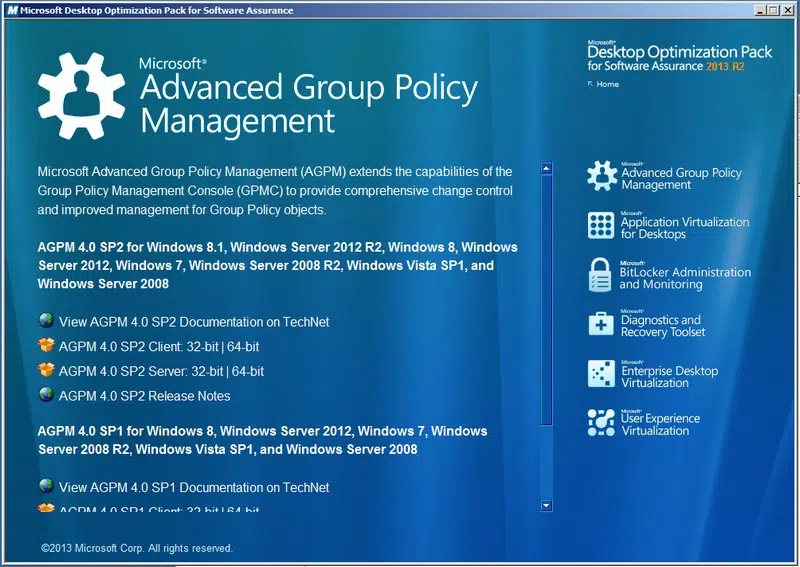Screen dimensions: 800x567
Task: Open View AGPM 4.0 SP1 Documentation on TechNet
Action: click(x=194, y=487)
